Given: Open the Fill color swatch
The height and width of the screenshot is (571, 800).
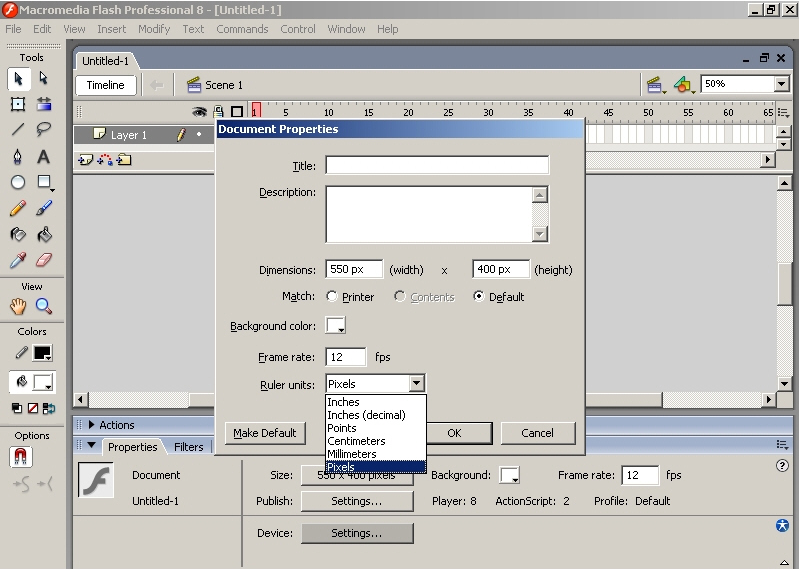Looking at the screenshot, I should (x=42, y=382).
